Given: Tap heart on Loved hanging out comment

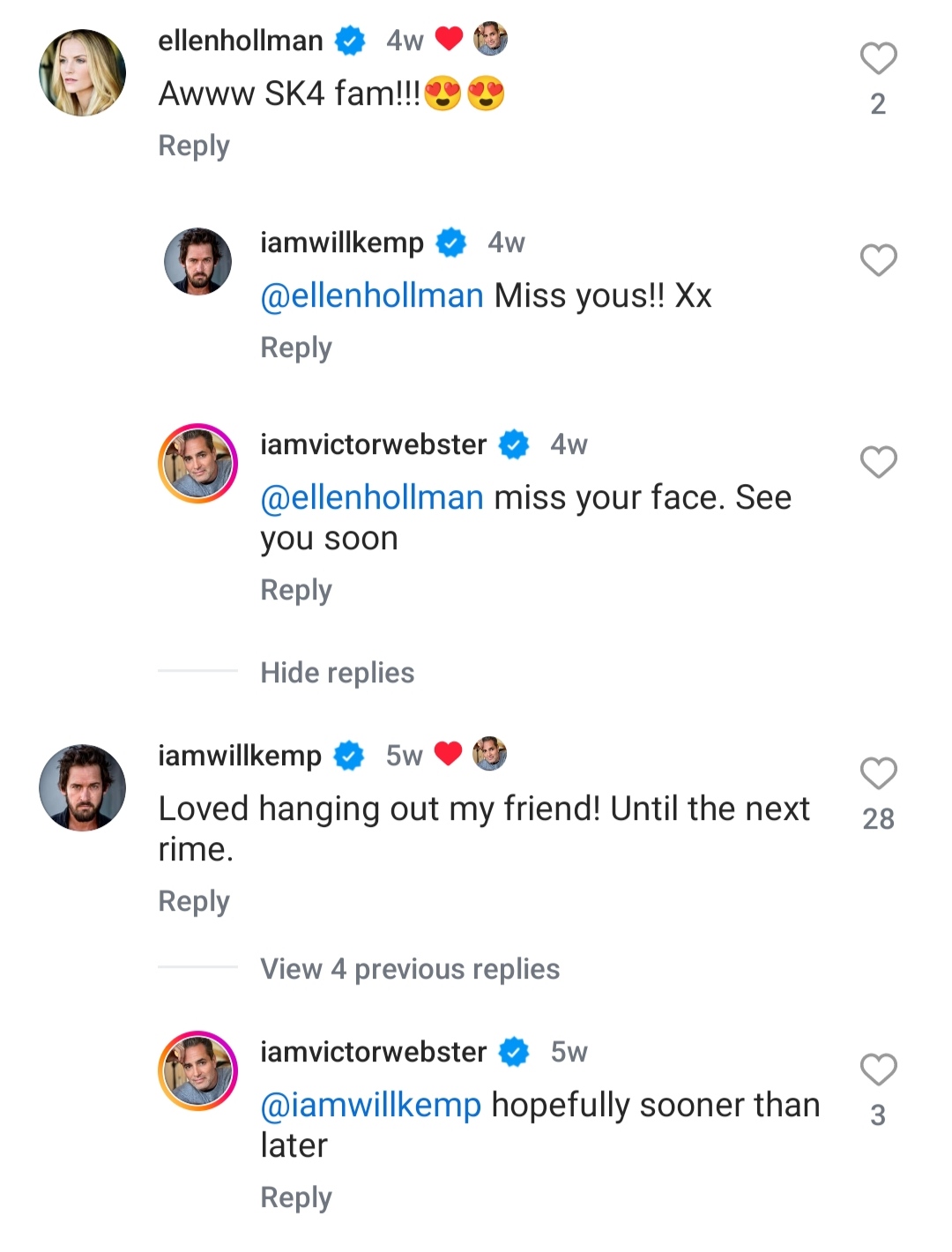Looking at the screenshot, I should 878,773.
